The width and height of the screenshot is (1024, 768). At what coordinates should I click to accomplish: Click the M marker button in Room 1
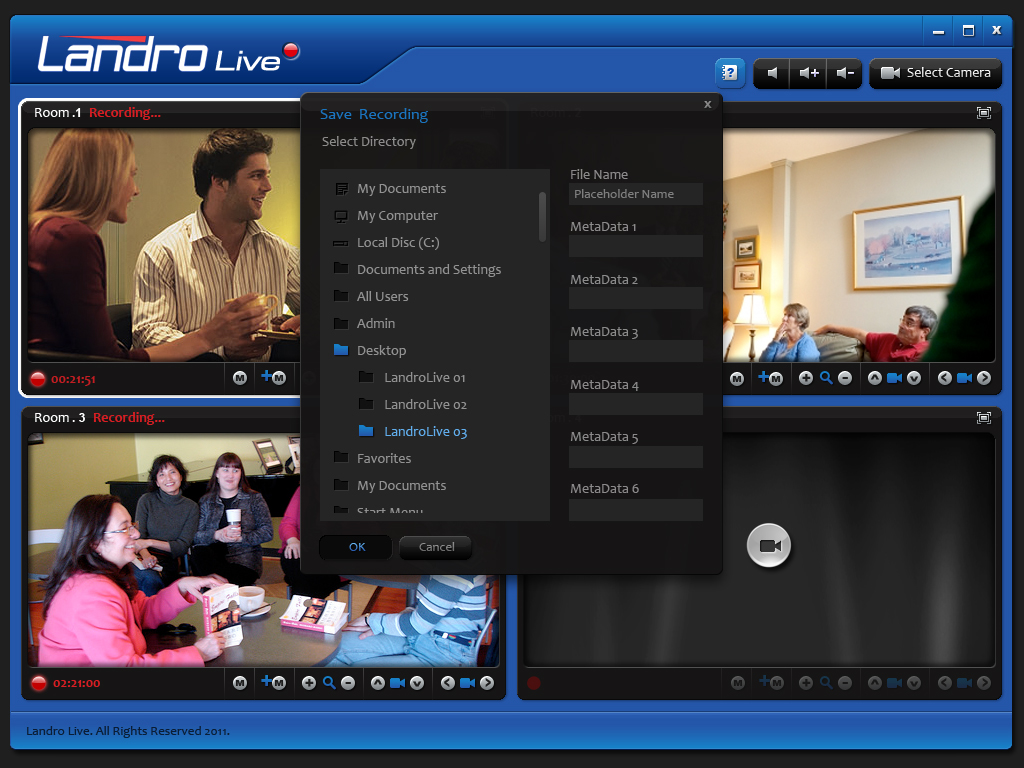pos(240,378)
